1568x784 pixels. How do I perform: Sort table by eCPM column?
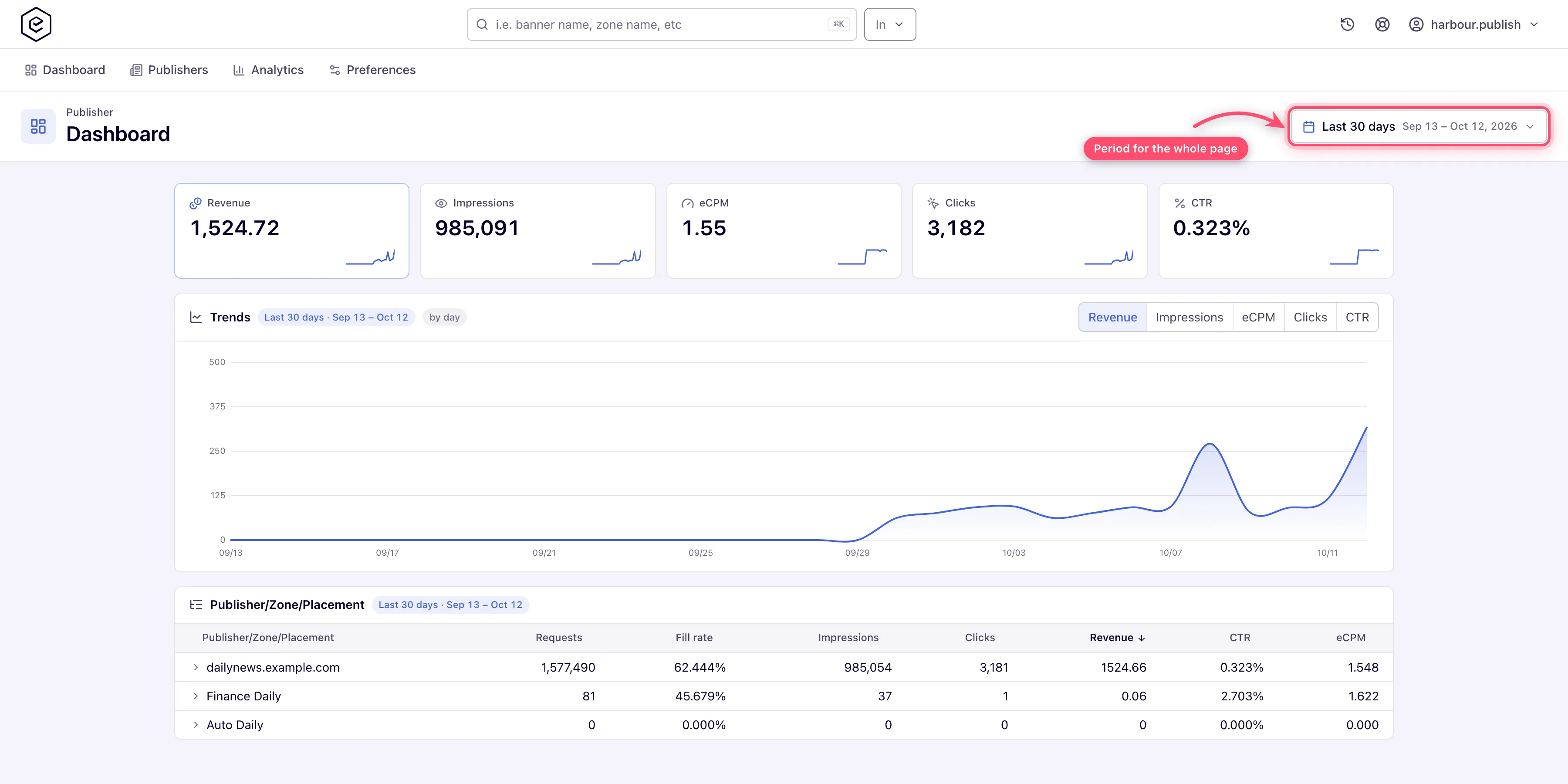click(x=1351, y=638)
